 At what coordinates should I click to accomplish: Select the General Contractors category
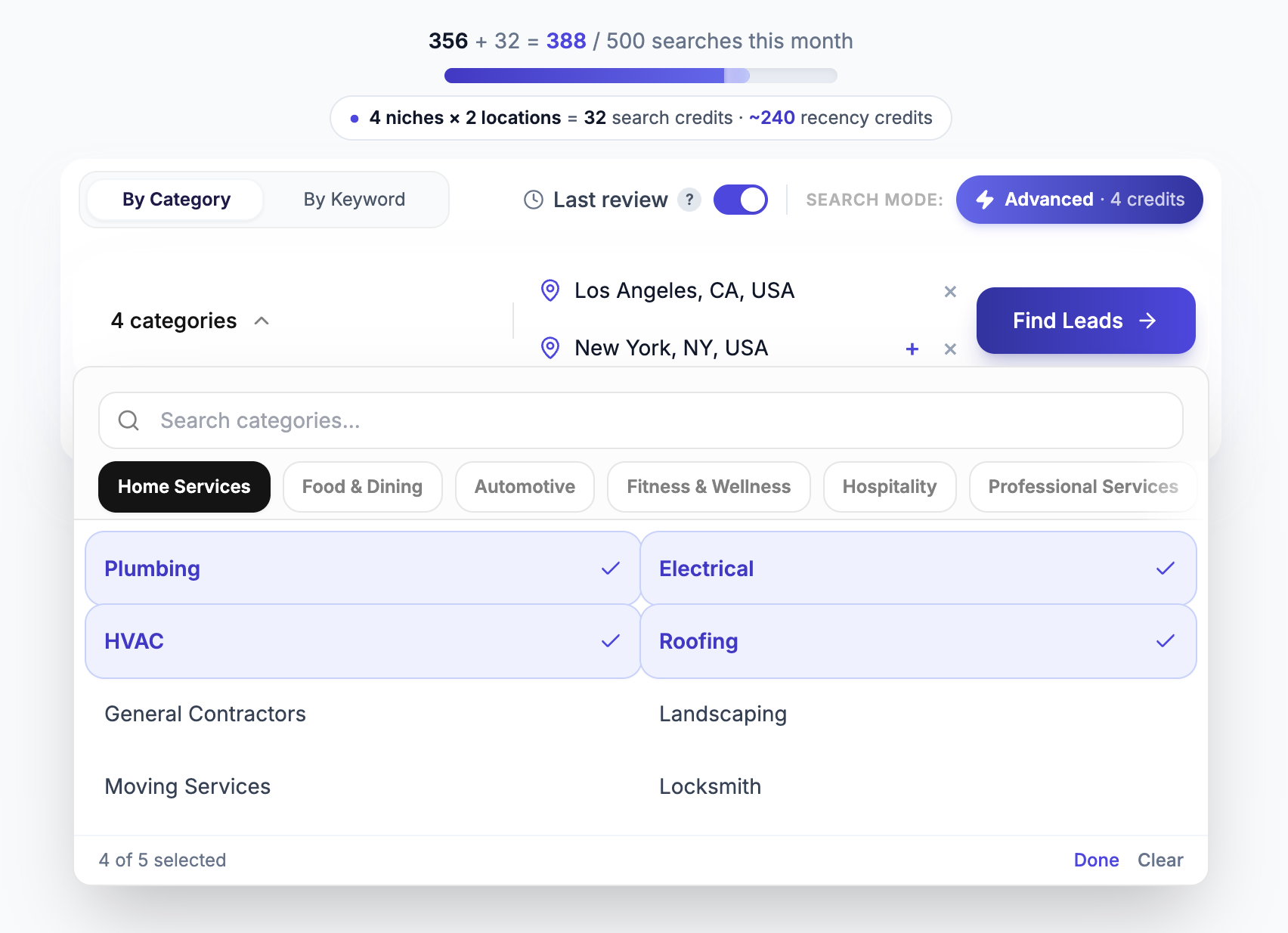coord(363,714)
